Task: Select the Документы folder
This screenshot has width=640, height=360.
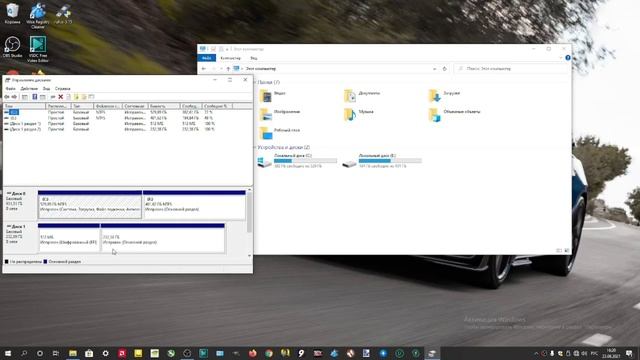Action: [x=362, y=96]
